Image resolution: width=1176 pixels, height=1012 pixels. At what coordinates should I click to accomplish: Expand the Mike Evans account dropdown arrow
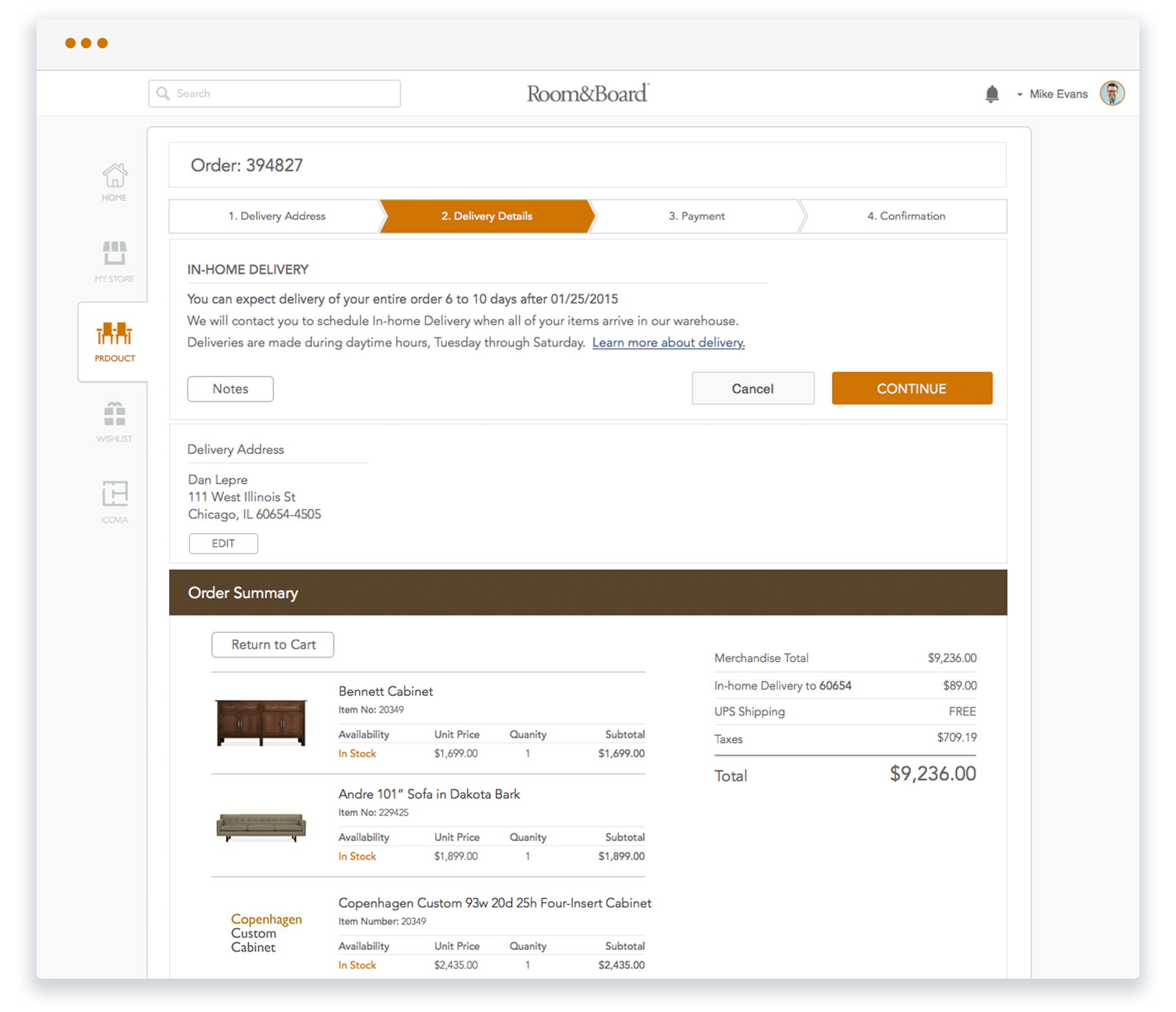[1019, 95]
